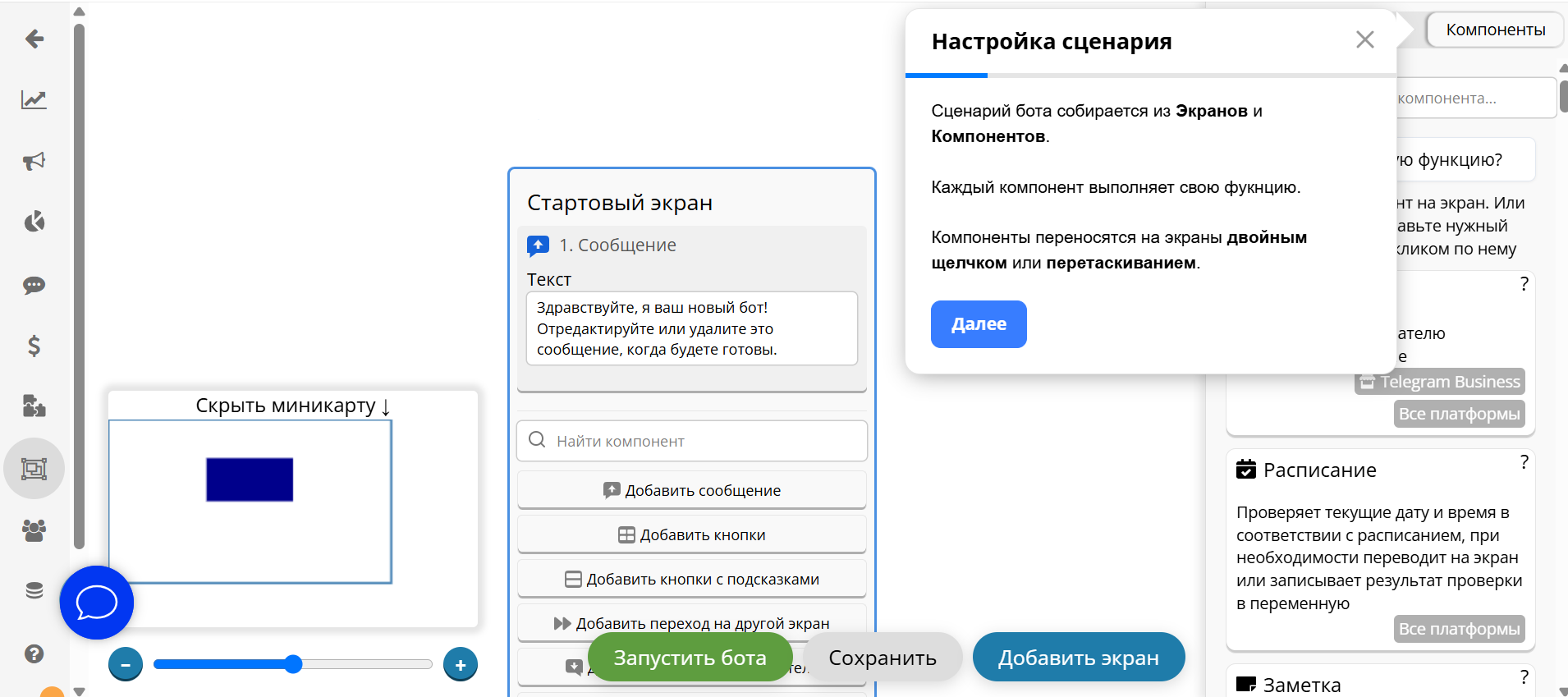
Task: Click the 'Запустить бота' button
Action: pos(690,658)
